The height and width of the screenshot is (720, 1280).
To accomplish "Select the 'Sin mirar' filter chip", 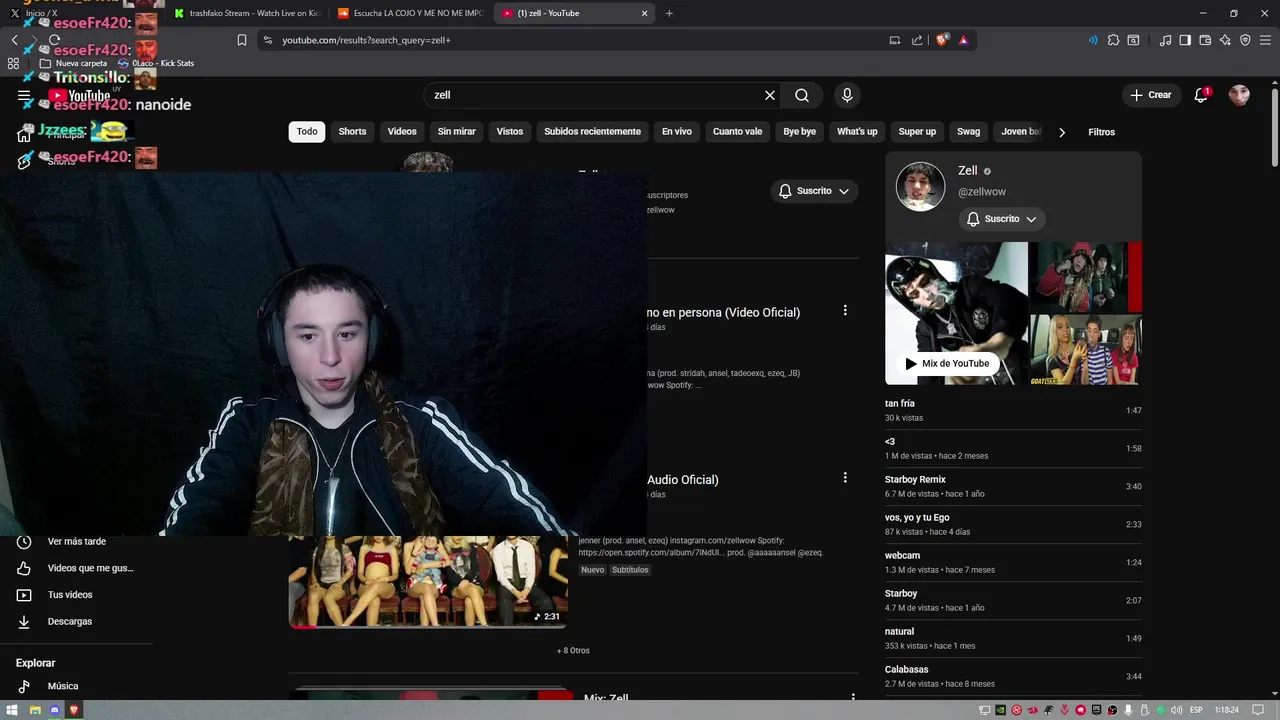I will [x=456, y=132].
